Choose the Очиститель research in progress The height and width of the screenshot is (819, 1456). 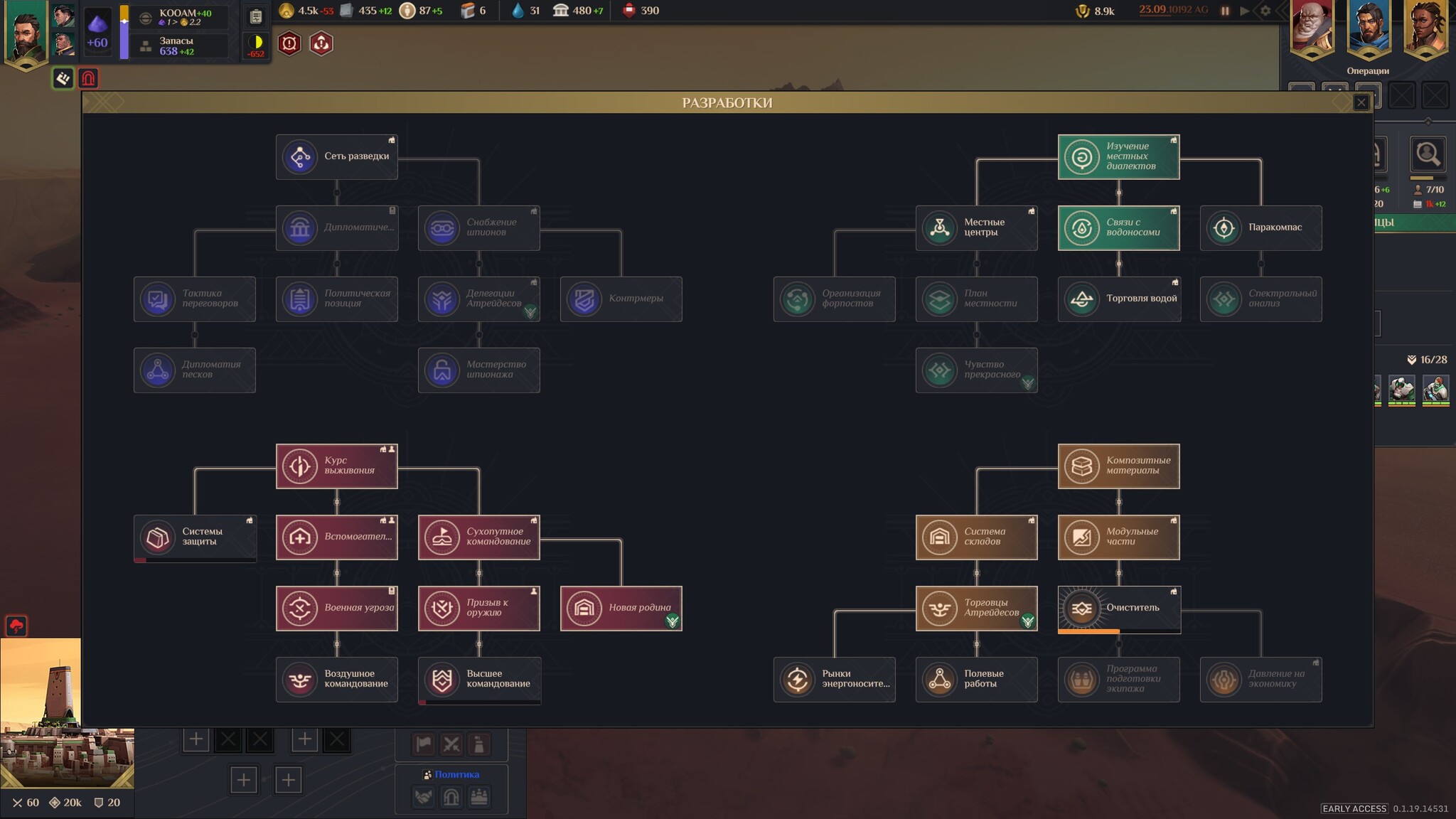[1118, 609]
